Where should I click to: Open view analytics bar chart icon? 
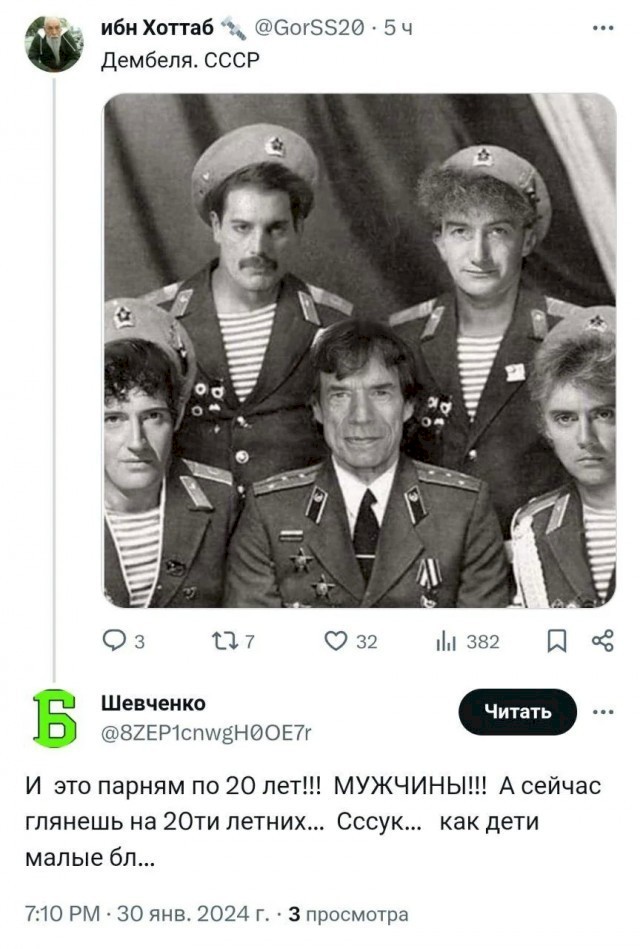click(446, 641)
